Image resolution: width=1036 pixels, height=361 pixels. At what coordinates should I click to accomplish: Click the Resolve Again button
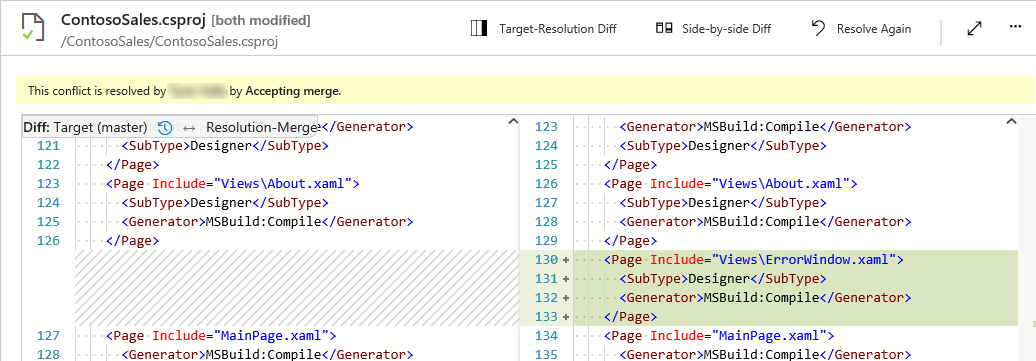(862, 28)
